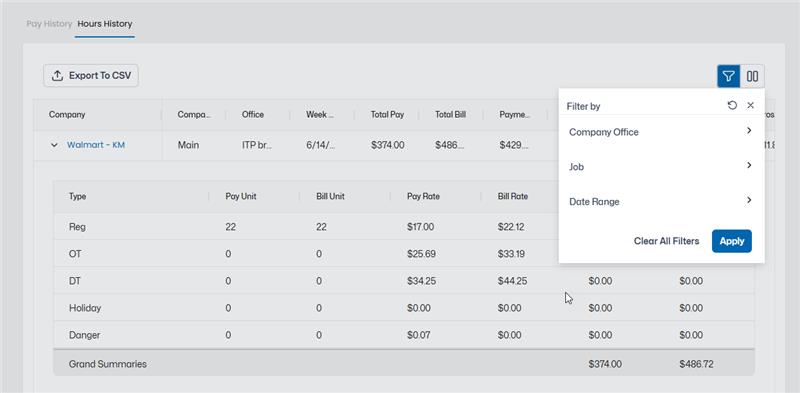Collapse the Walmart - KM row chevron
This screenshot has height=393, width=800.
(54, 145)
